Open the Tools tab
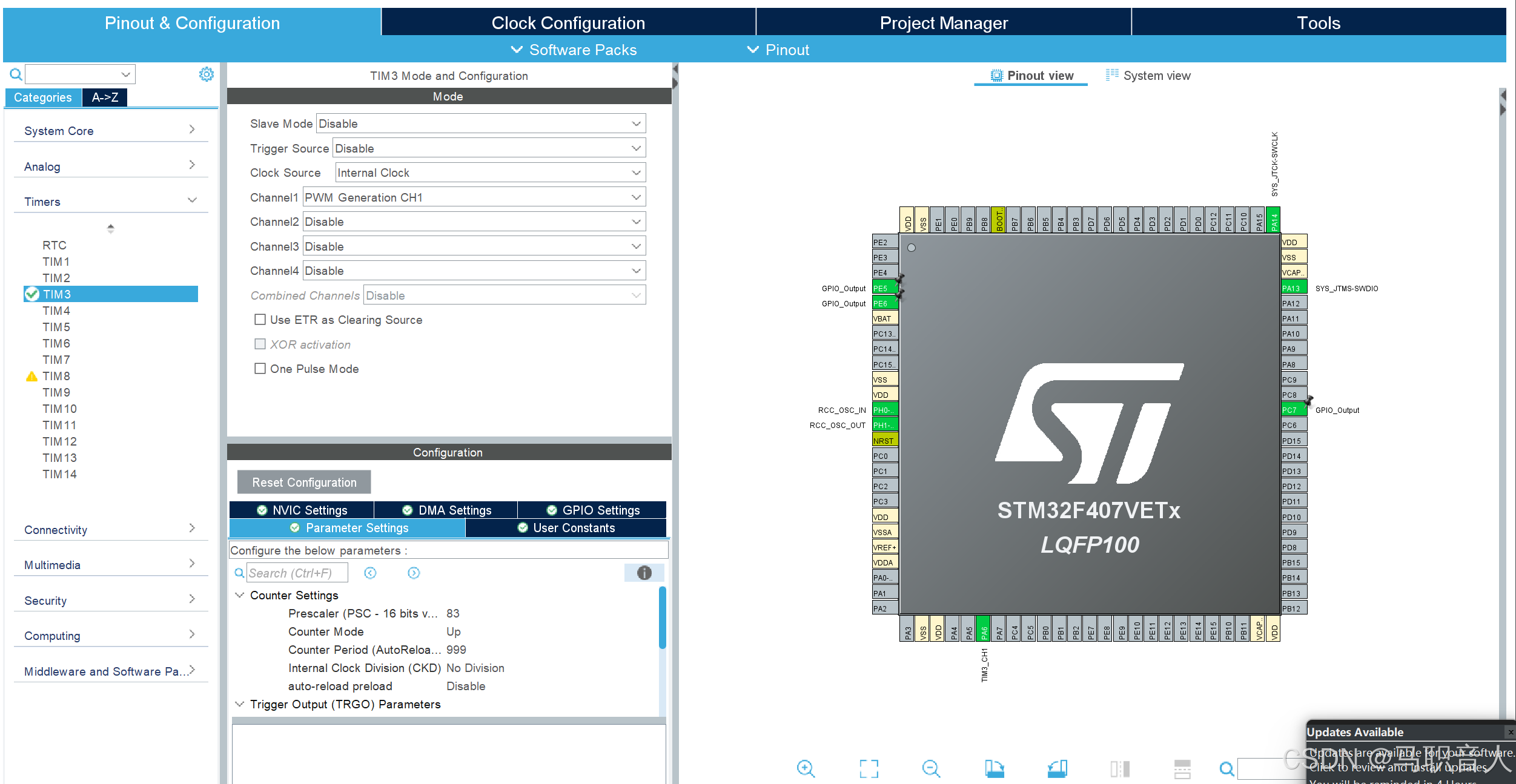This screenshot has width=1516, height=784. point(1319,22)
